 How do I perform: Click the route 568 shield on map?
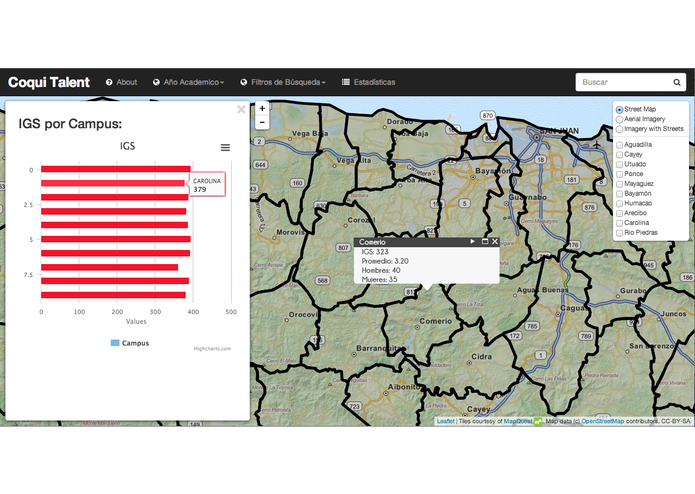[322, 280]
